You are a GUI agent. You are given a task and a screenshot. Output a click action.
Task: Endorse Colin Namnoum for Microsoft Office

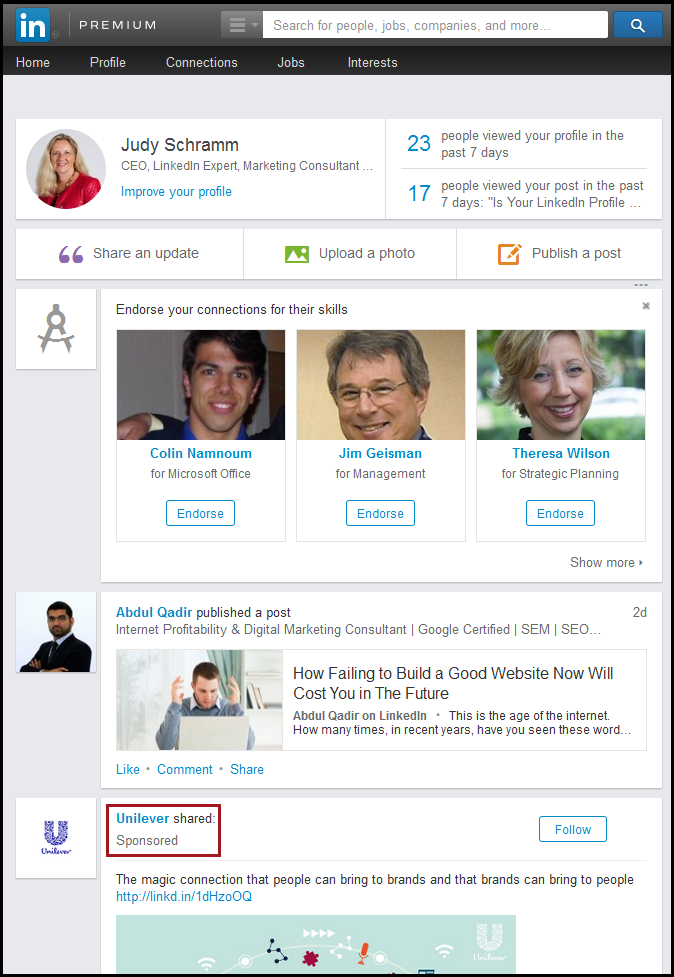coord(200,513)
